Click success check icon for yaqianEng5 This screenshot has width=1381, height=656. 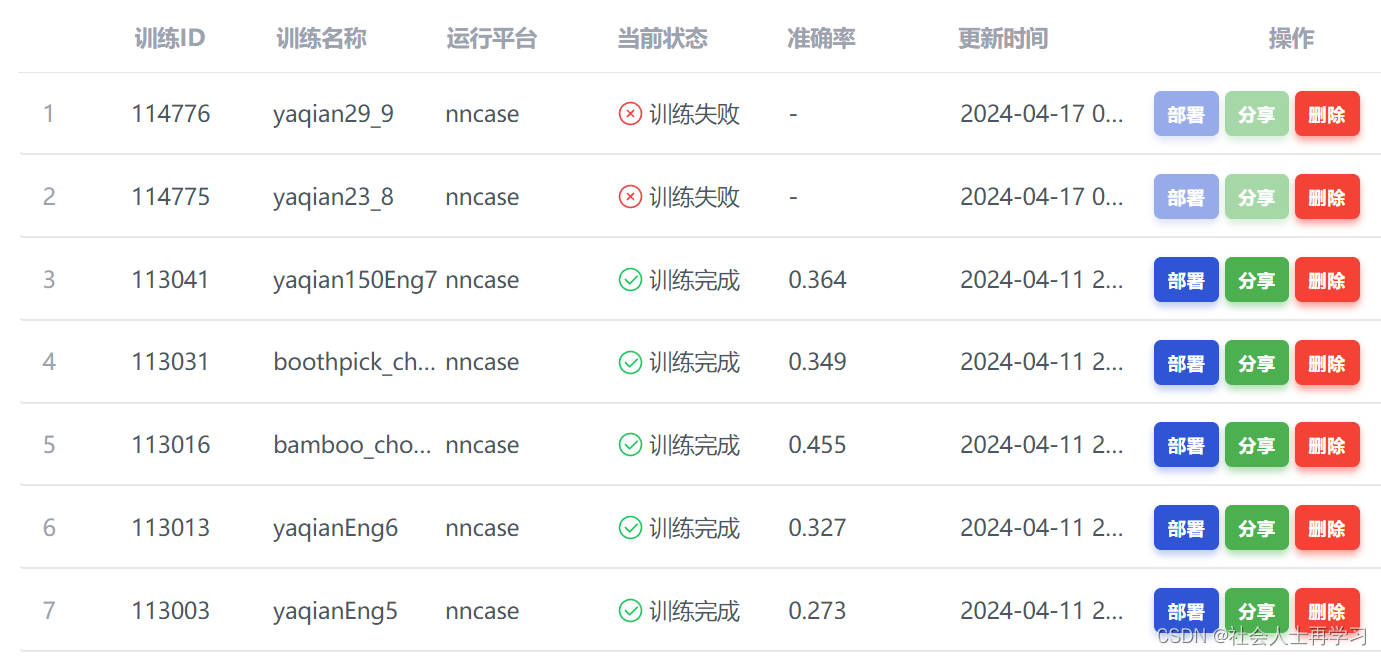click(630, 610)
